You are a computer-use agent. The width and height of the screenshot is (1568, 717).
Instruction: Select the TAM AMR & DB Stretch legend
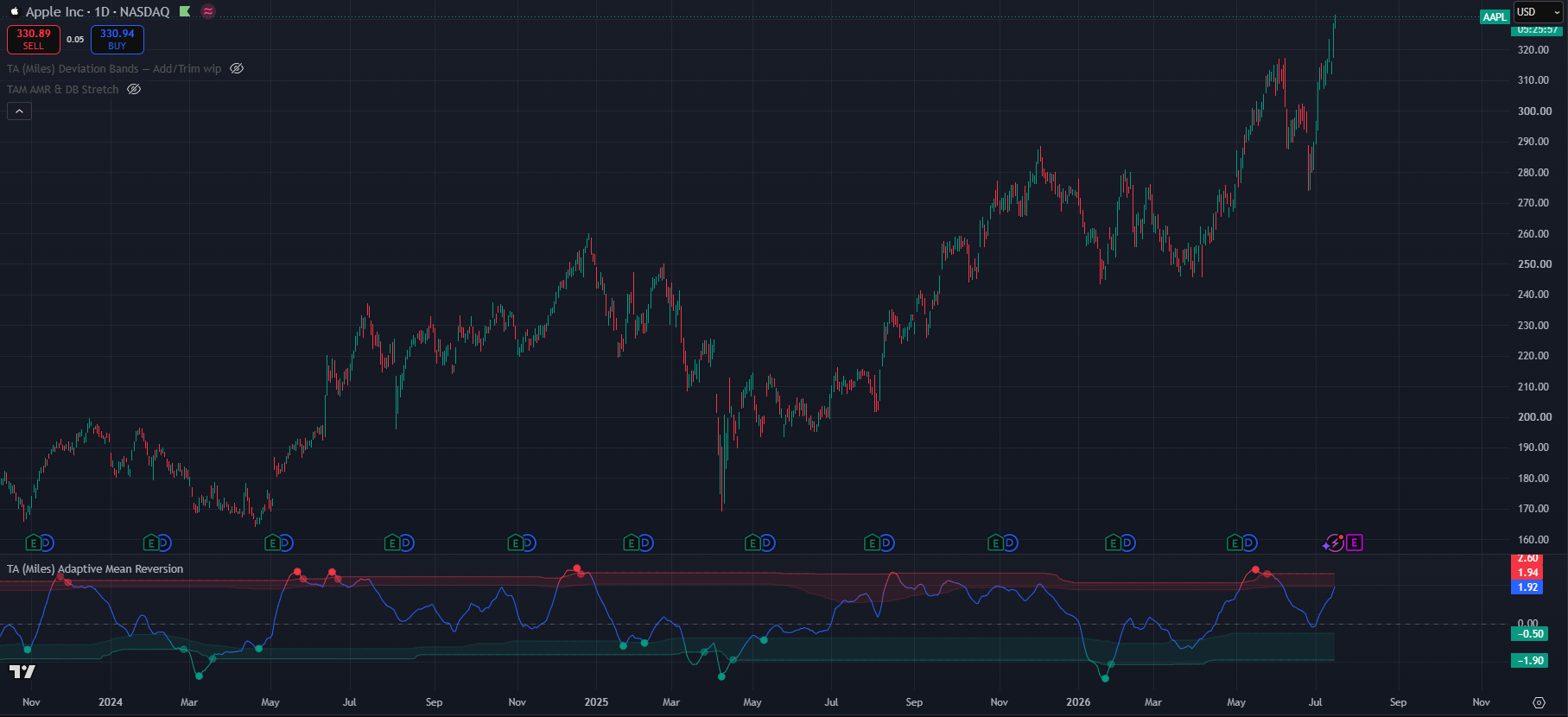pyautogui.click(x=63, y=89)
